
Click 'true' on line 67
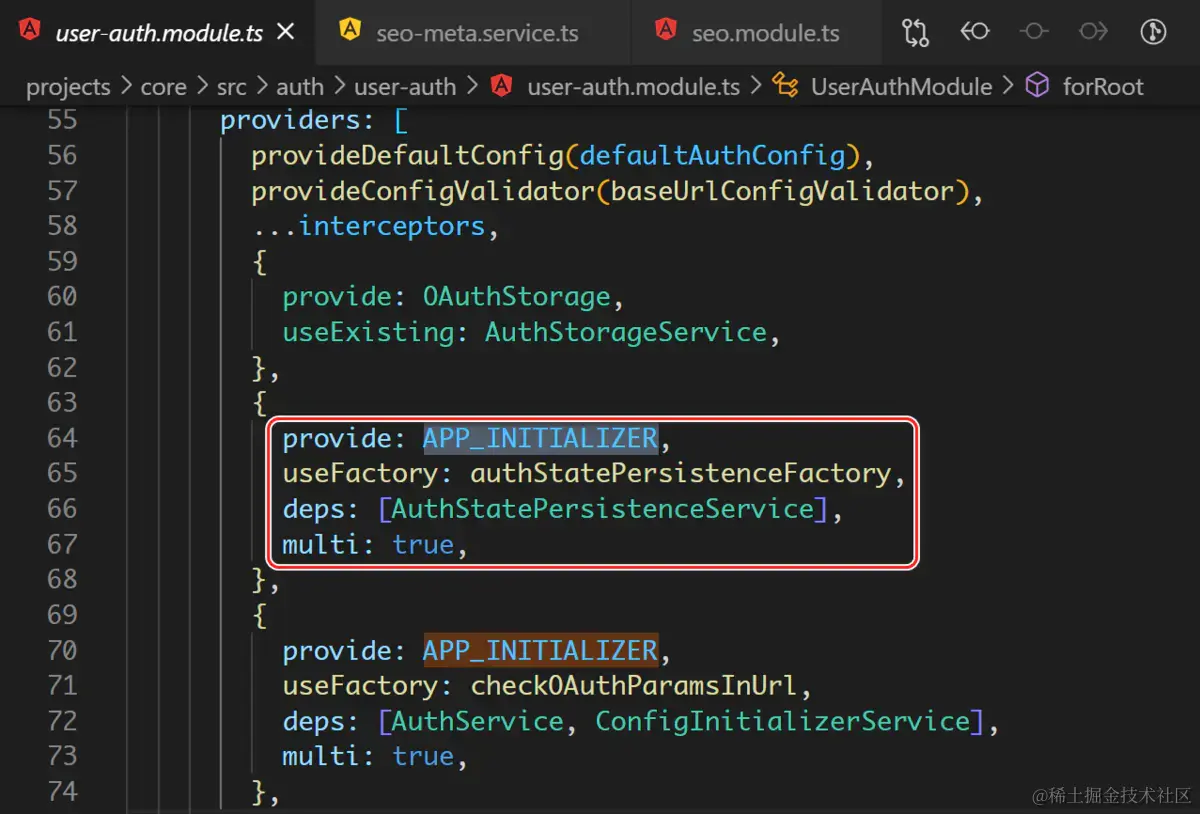click(423, 545)
